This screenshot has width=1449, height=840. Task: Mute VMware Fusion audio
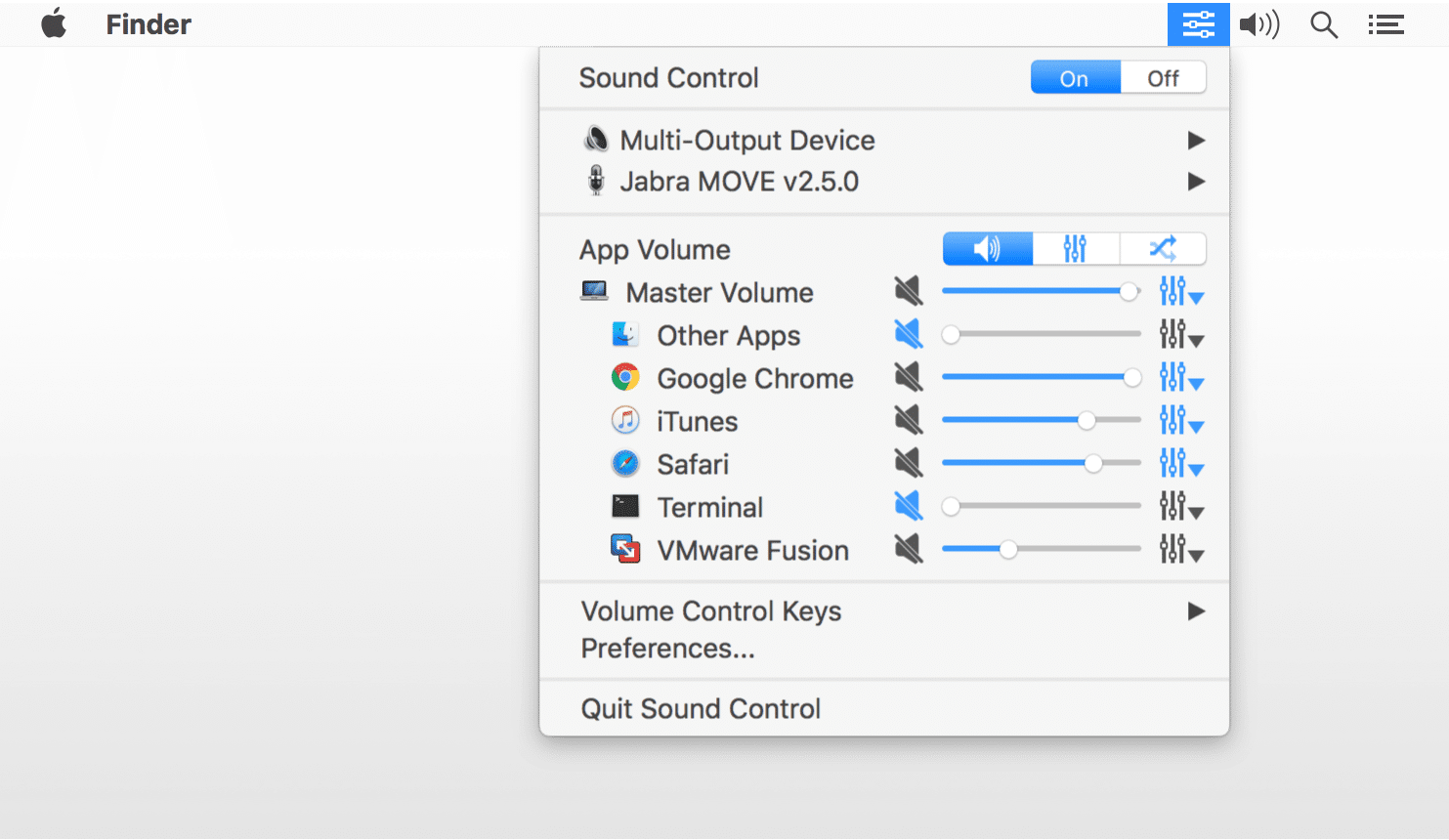(x=909, y=549)
